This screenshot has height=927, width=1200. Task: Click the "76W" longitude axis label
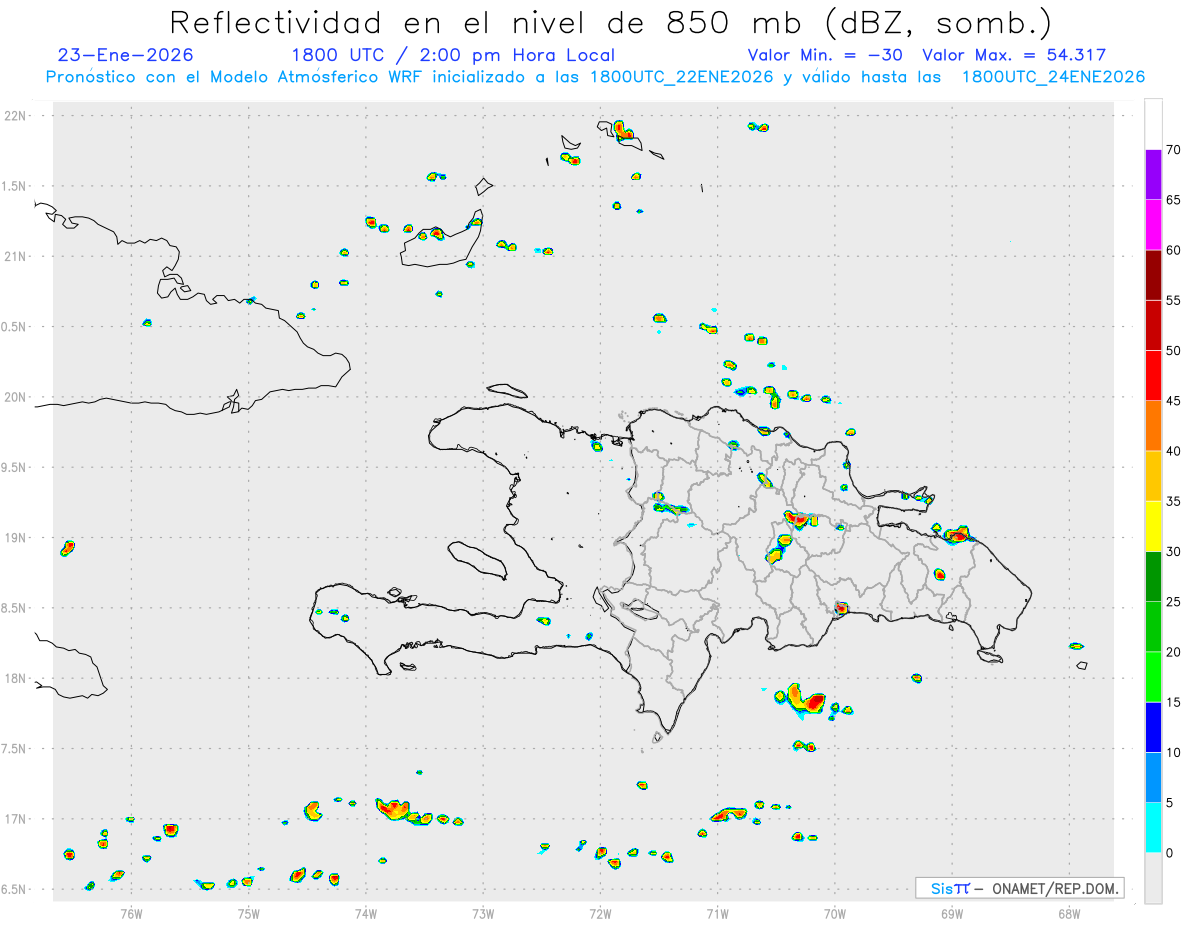click(x=131, y=912)
